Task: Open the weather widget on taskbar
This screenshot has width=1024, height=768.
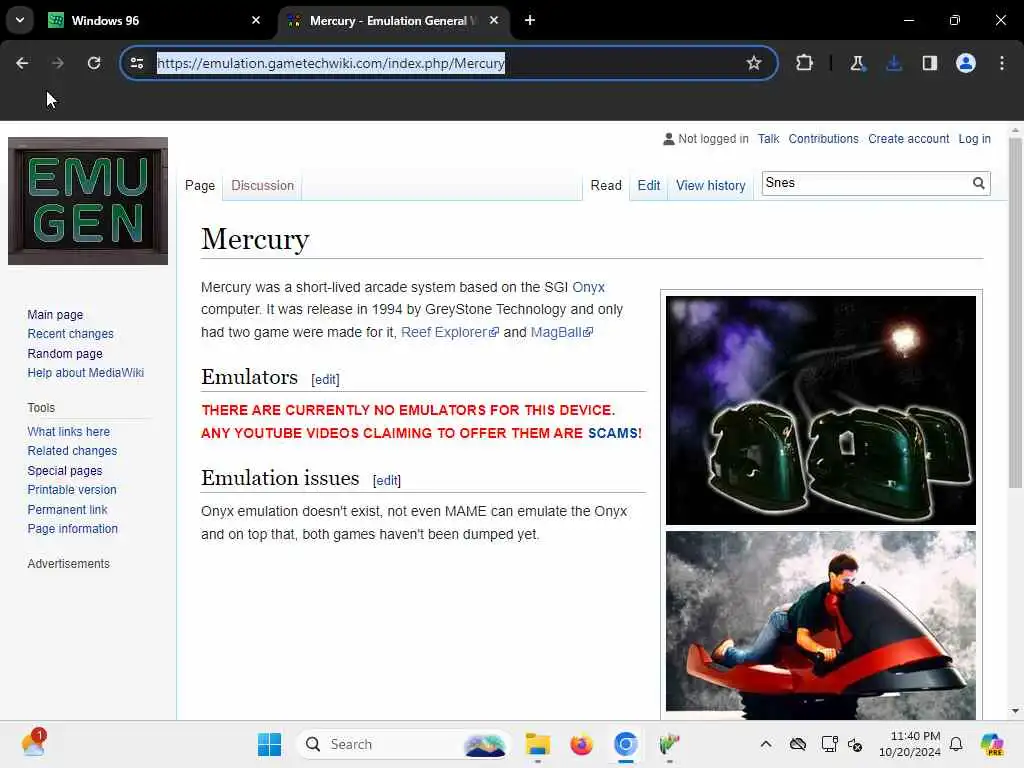Action: 33,743
